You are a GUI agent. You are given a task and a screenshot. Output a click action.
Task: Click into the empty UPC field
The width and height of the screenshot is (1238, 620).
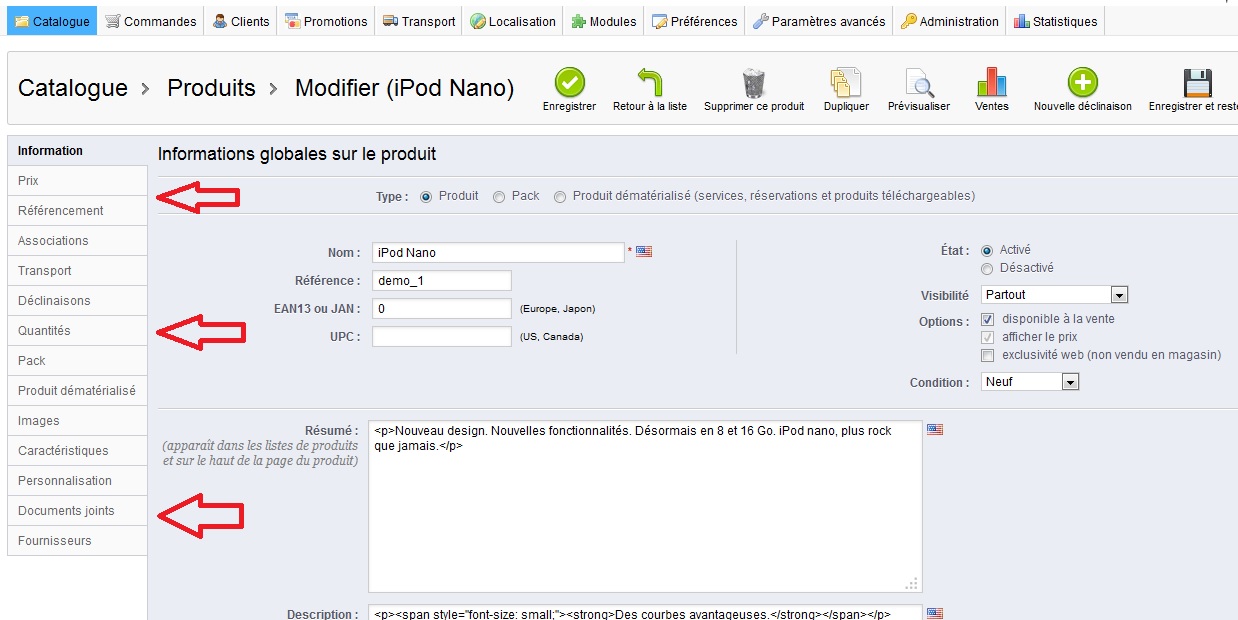(442, 337)
